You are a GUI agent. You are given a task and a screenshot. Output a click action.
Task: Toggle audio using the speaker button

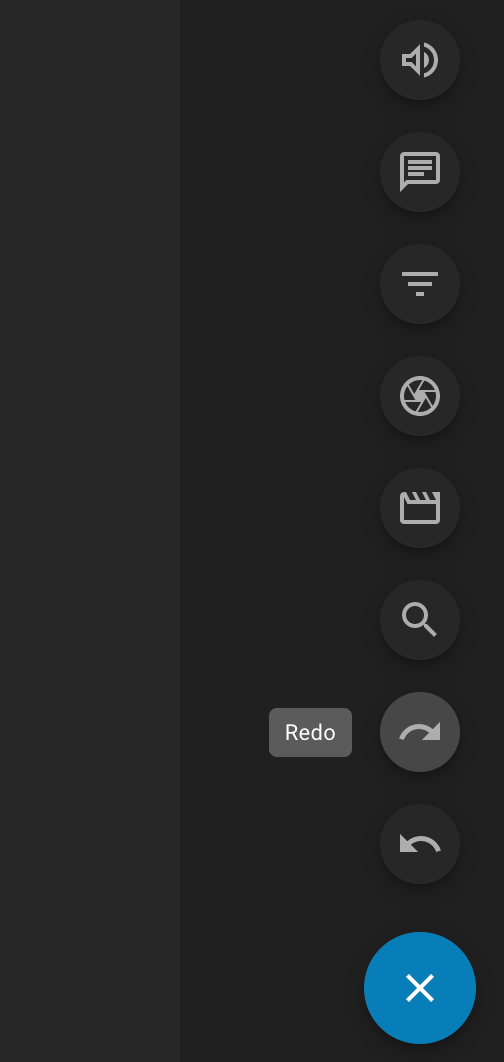click(420, 60)
